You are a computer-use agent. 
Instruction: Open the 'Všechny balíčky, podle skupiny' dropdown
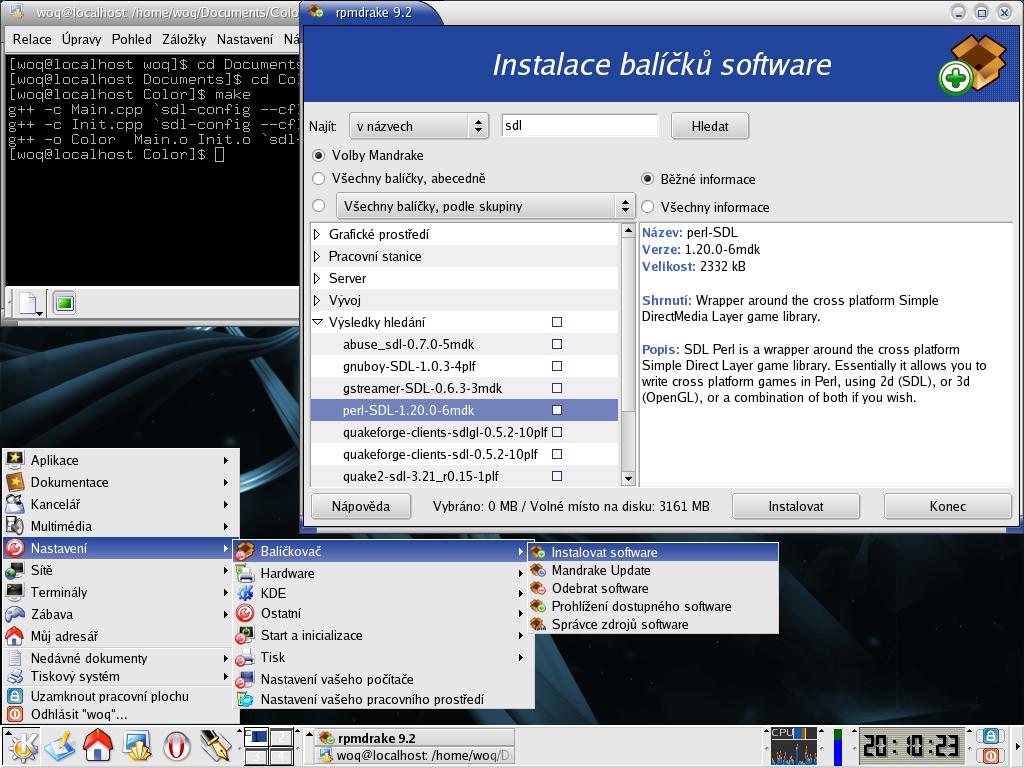coord(485,206)
